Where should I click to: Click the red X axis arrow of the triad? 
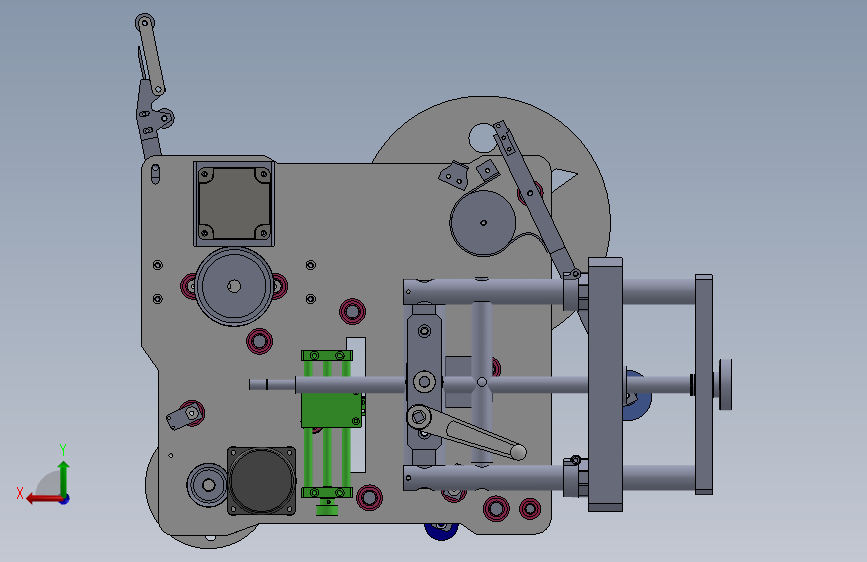click(x=43, y=500)
